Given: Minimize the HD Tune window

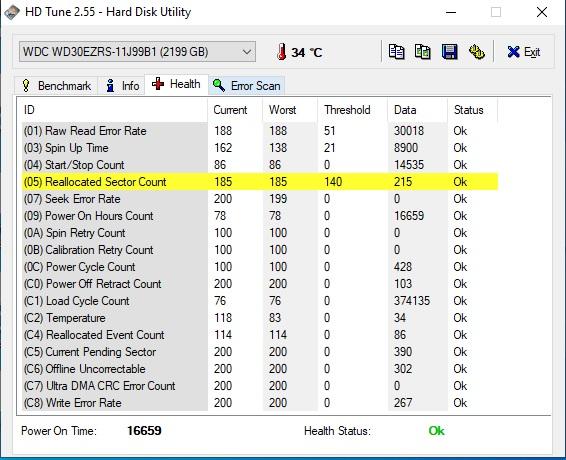Looking at the screenshot, I should click(451, 12).
